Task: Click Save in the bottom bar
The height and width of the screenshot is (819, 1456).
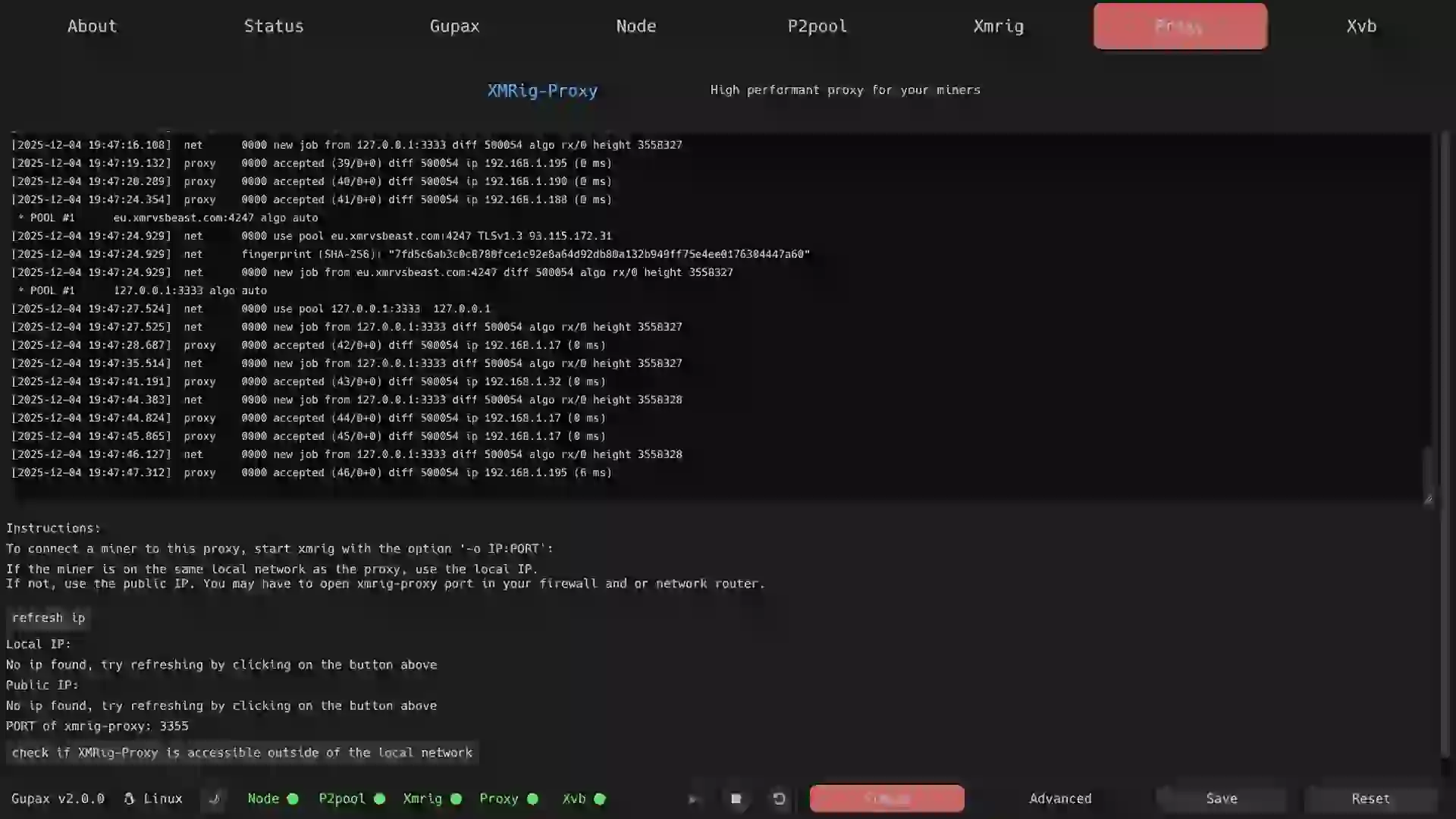Action: pos(1221,799)
